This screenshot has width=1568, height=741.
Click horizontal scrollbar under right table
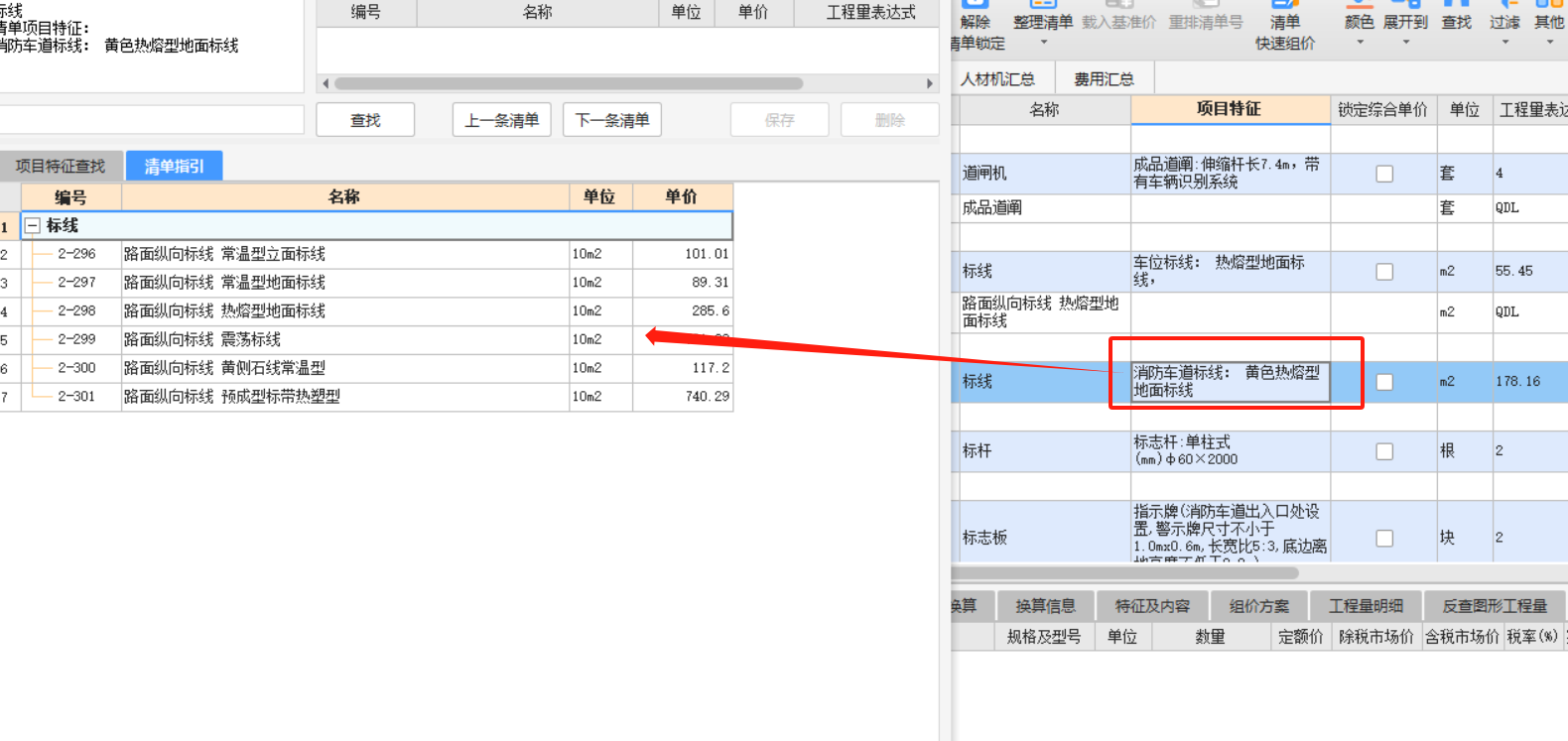coord(1125,572)
